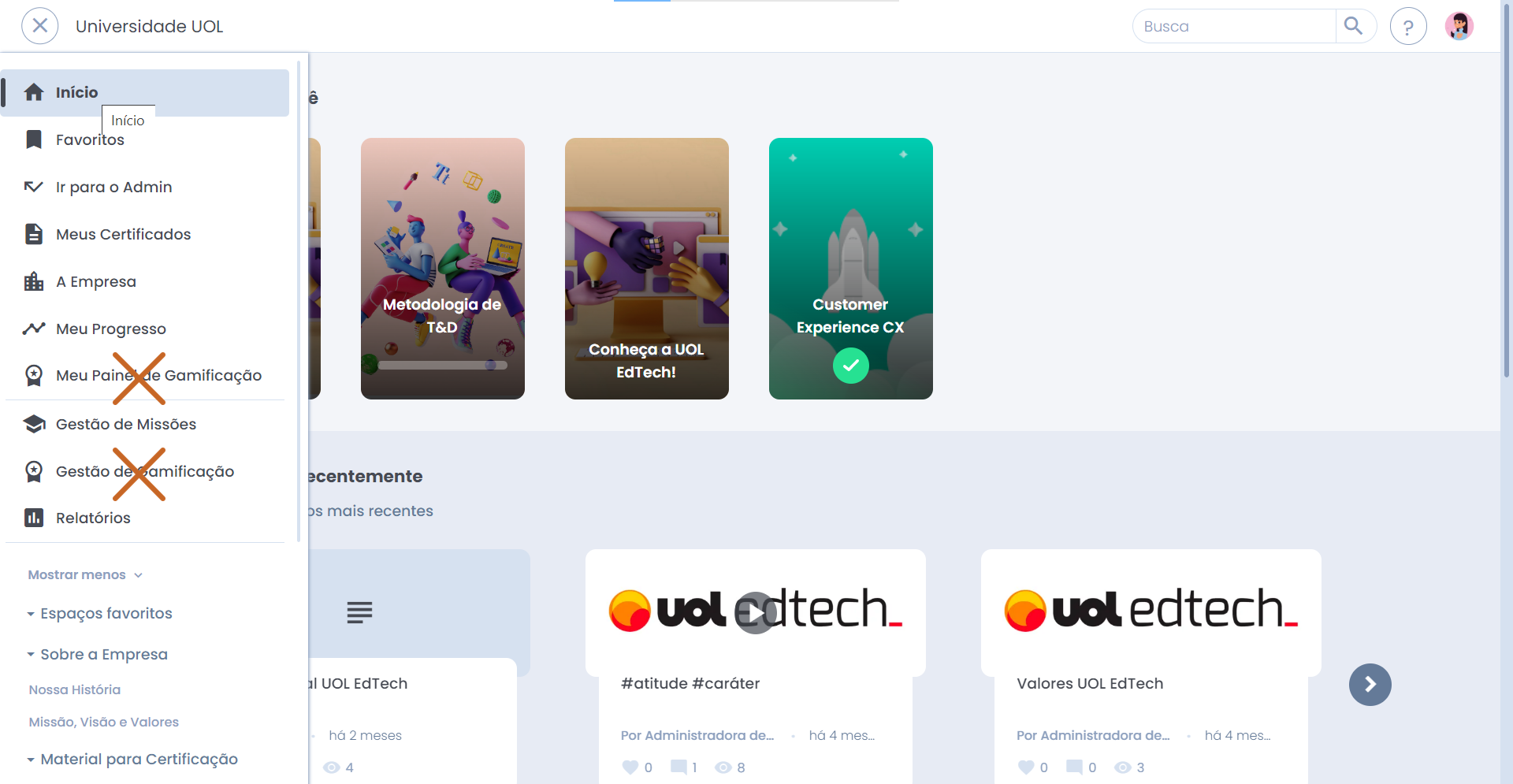
Task: Like the Valores UOL EdTech post heart
Action: click(x=1025, y=767)
